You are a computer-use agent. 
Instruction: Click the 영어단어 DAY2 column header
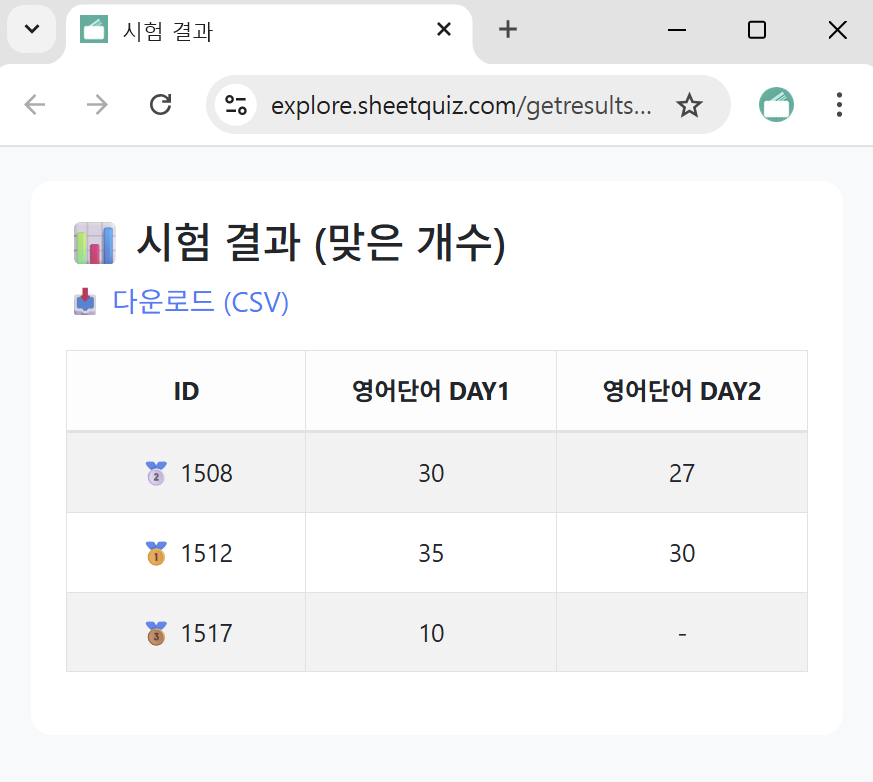click(x=681, y=390)
